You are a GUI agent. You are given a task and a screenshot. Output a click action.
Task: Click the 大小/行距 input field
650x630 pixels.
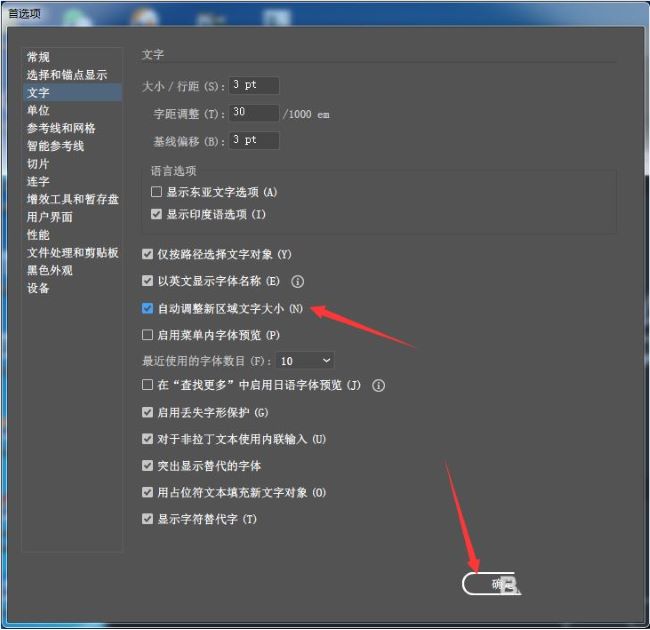(x=254, y=86)
